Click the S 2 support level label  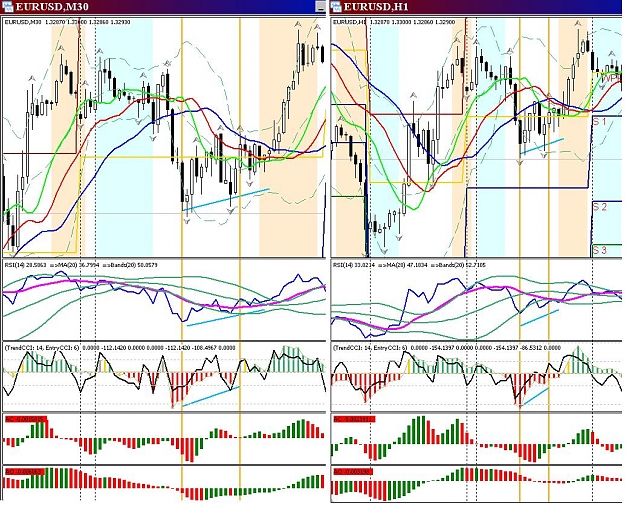point(600,207)
